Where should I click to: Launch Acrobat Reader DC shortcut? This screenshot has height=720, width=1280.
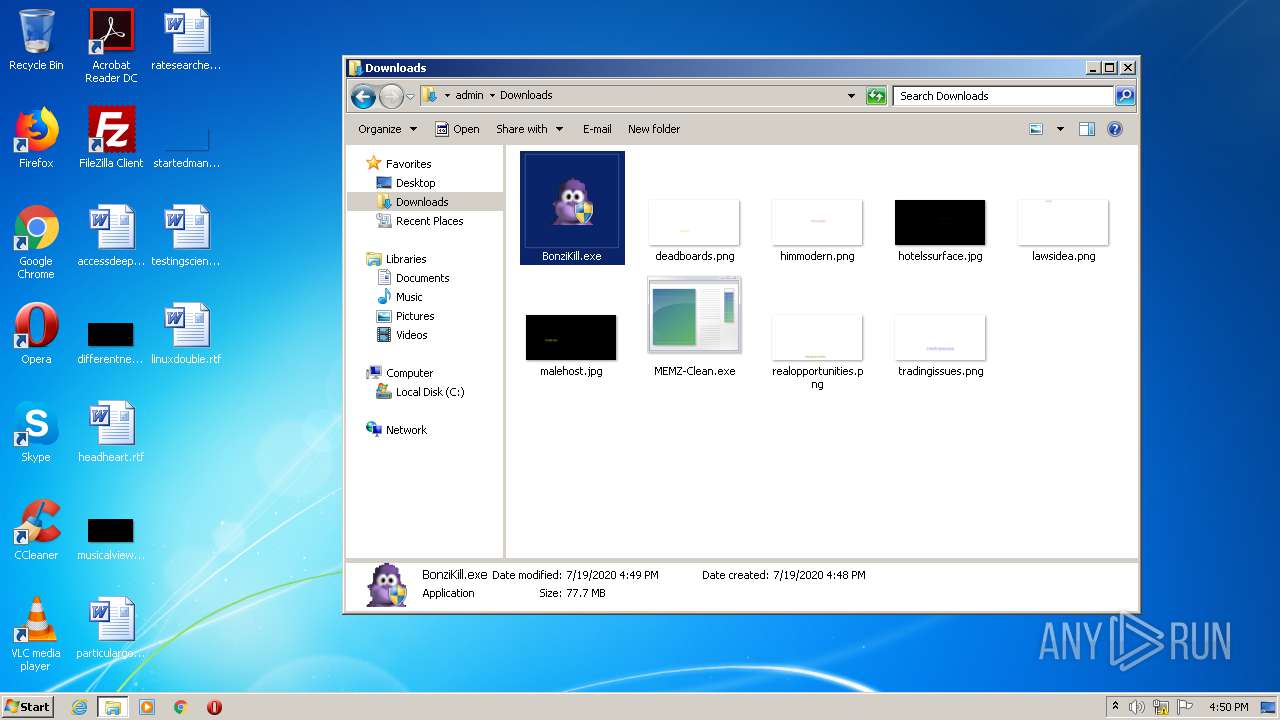pyautogui.click(x=111, y=46)
